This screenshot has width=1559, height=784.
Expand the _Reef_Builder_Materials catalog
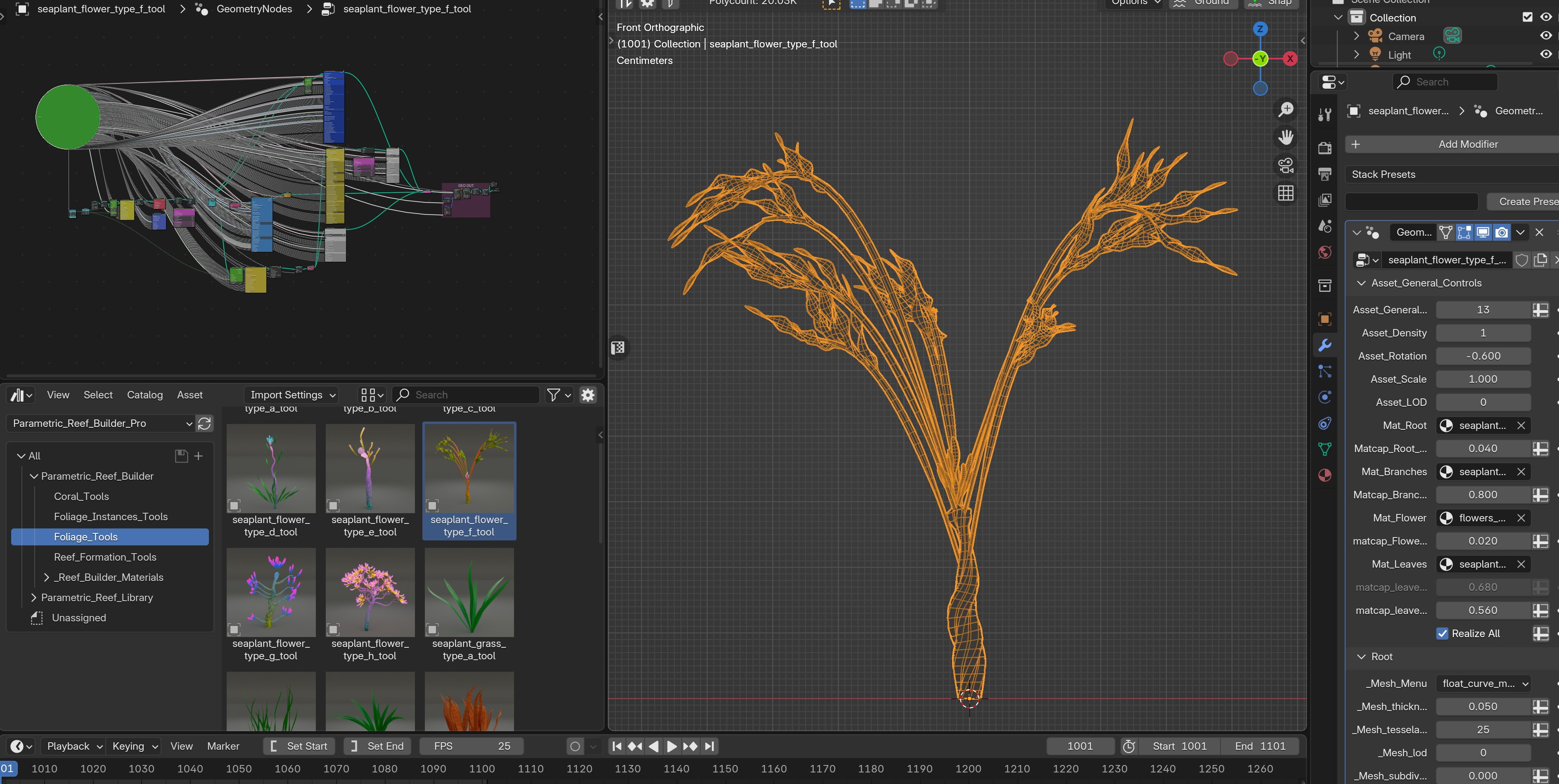click(47, 577)
